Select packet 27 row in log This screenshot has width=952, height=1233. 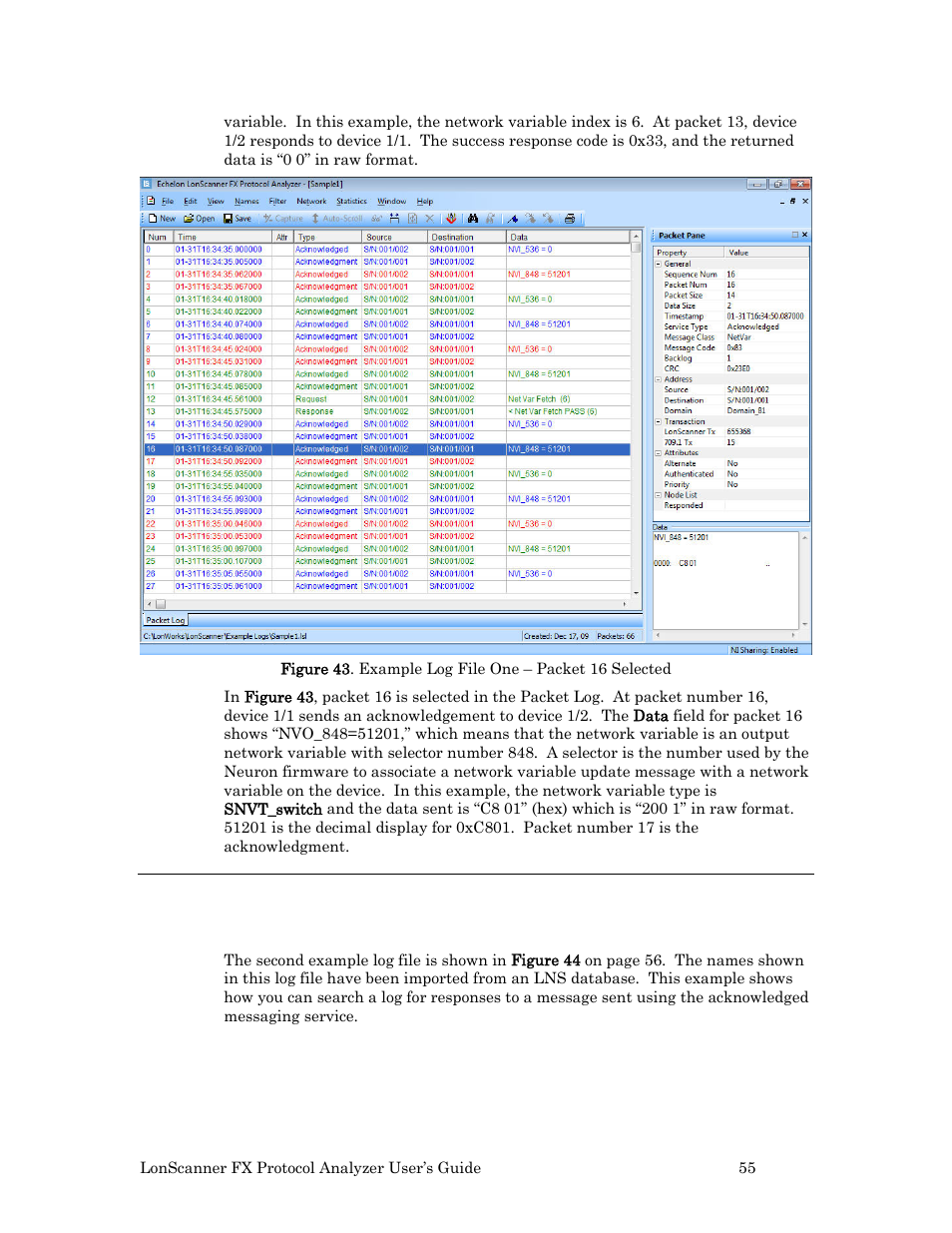(387, 586)
